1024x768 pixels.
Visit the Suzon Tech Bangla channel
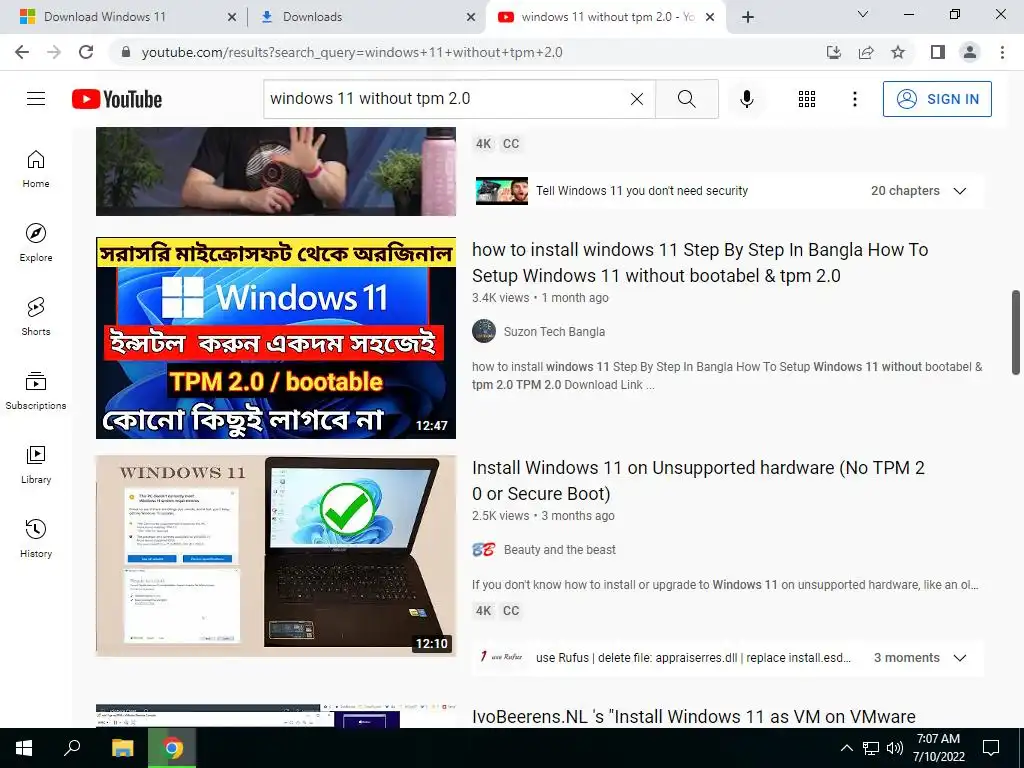click(x=554, y=332)
